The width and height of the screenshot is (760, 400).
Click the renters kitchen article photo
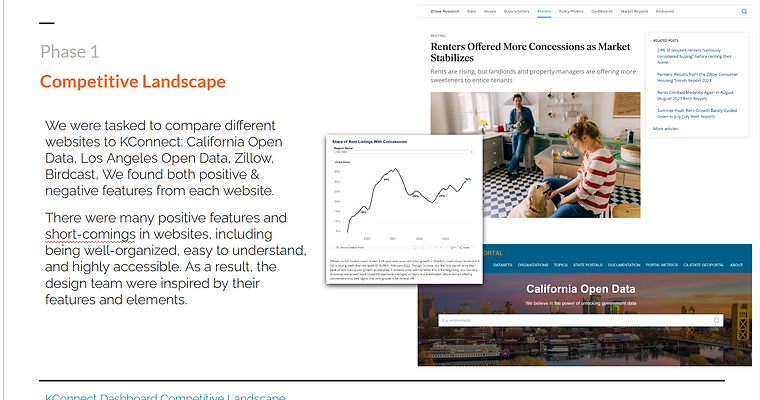point(535,155)
